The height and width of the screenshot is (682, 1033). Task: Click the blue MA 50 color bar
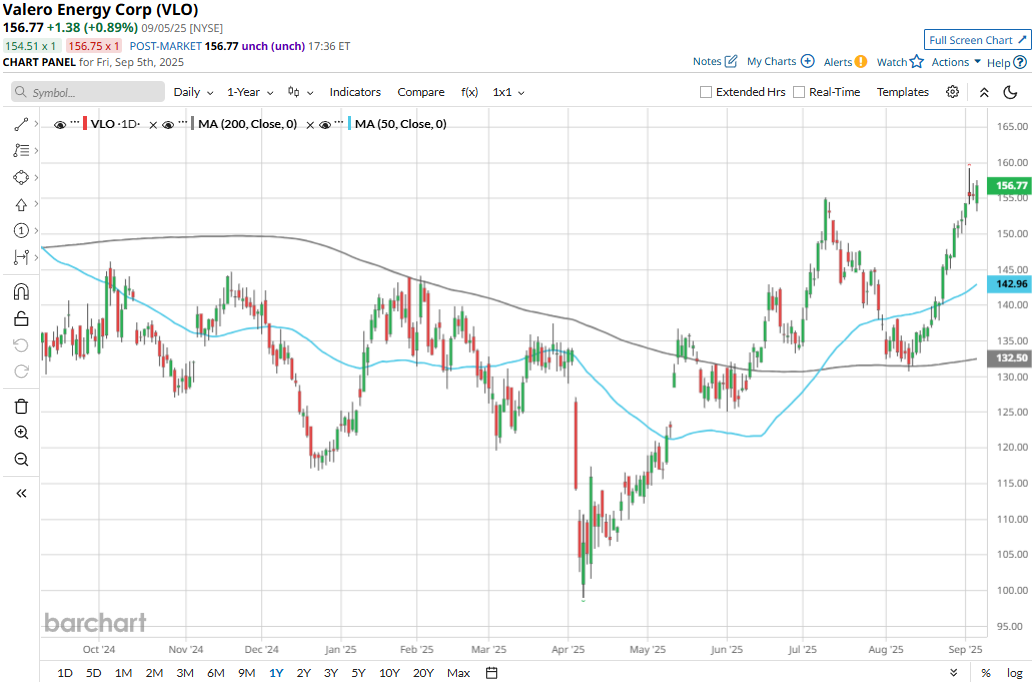tap(349, 124)
